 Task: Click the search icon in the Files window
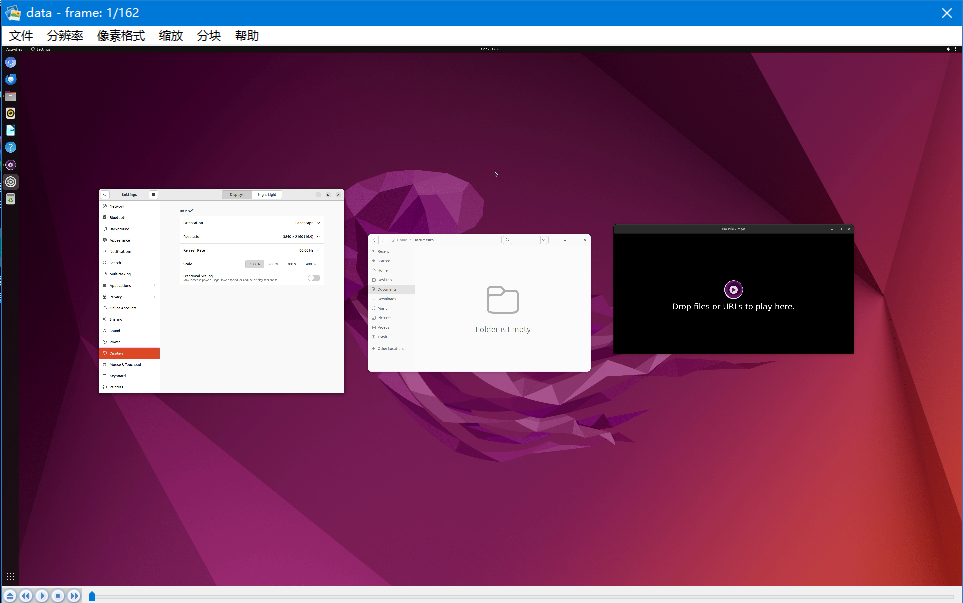click(507, 240)
